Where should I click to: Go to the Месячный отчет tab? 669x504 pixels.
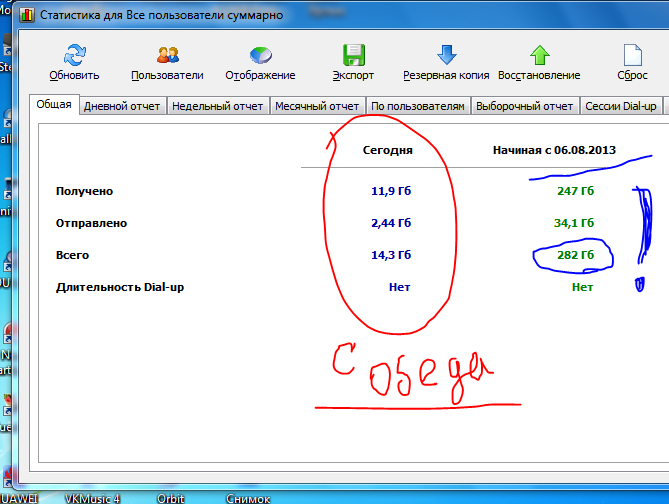317,106
